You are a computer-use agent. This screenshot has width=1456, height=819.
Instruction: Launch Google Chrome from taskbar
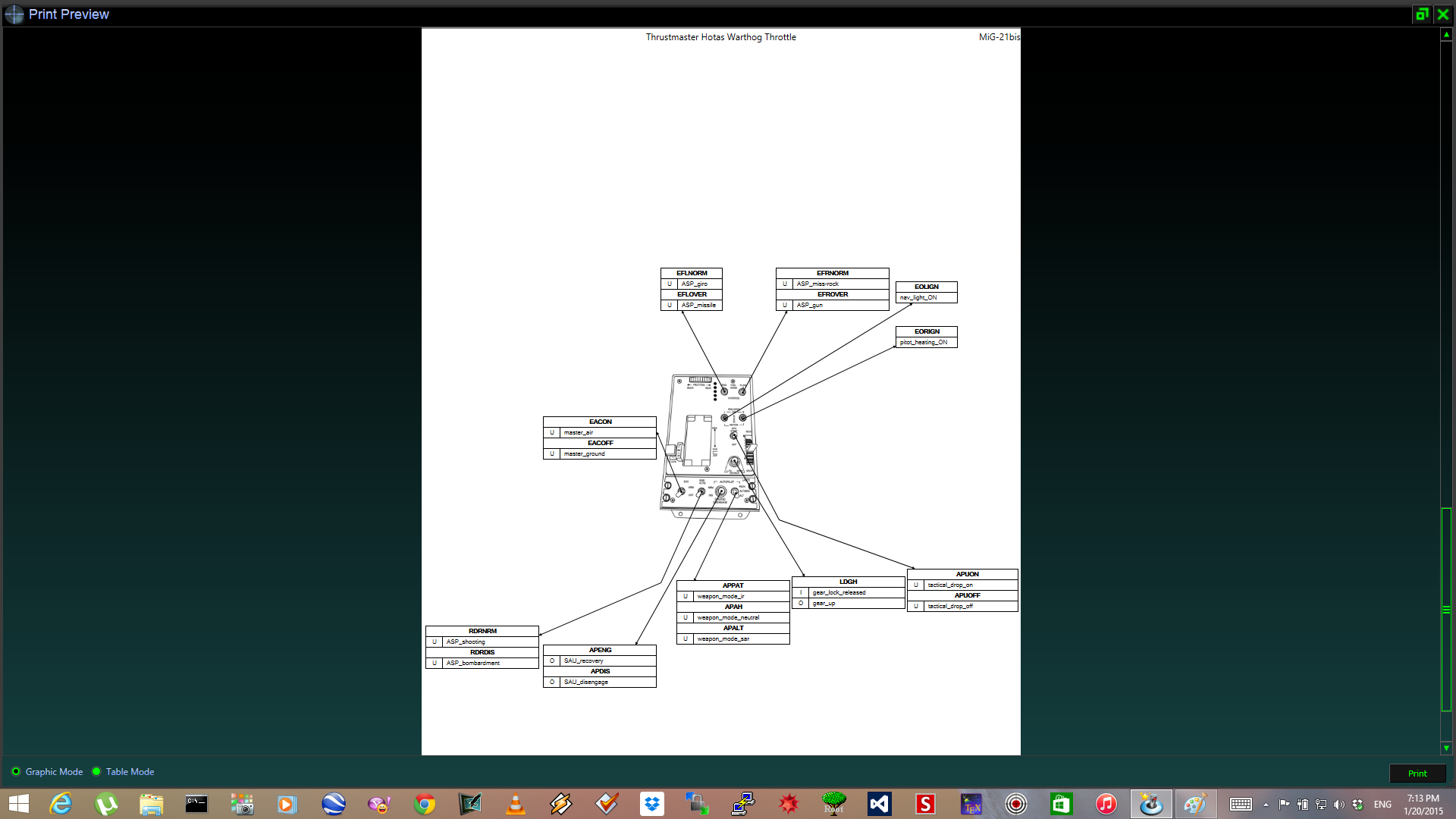coord(425,804)
